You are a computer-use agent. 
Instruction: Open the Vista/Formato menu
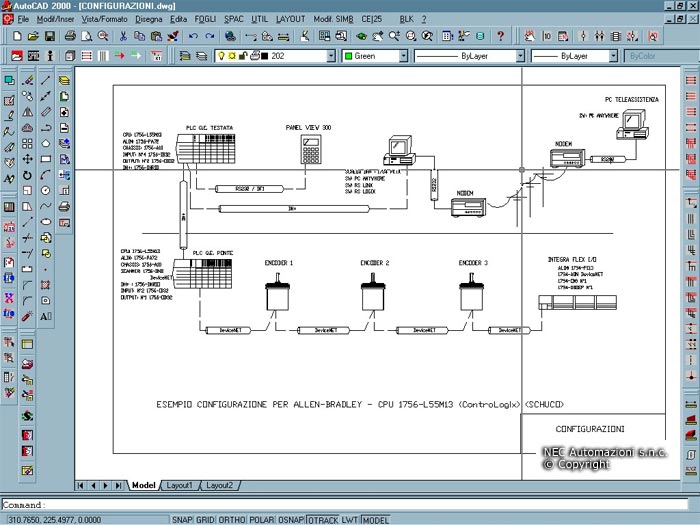pyautogui.click(x=104, y=19)
